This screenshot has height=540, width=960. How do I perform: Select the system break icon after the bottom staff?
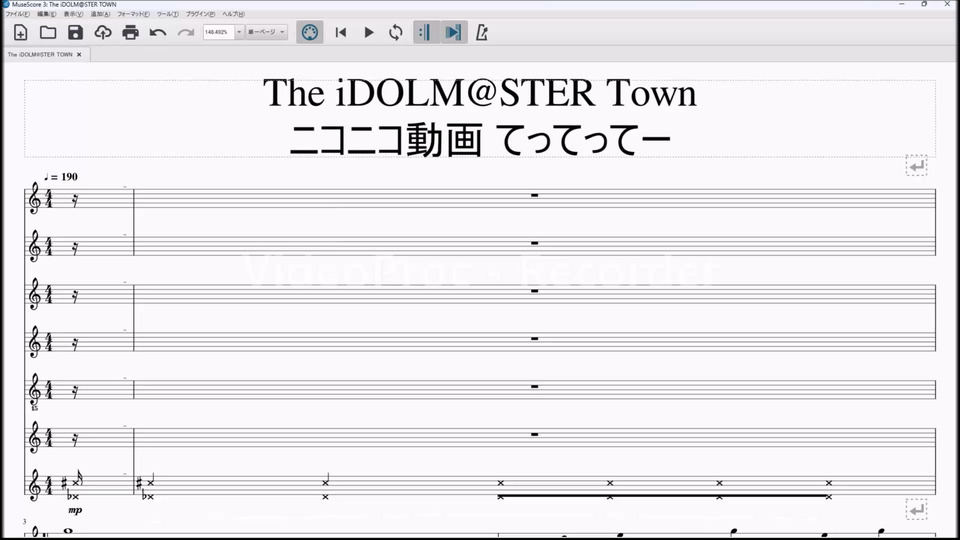(917, 509)
